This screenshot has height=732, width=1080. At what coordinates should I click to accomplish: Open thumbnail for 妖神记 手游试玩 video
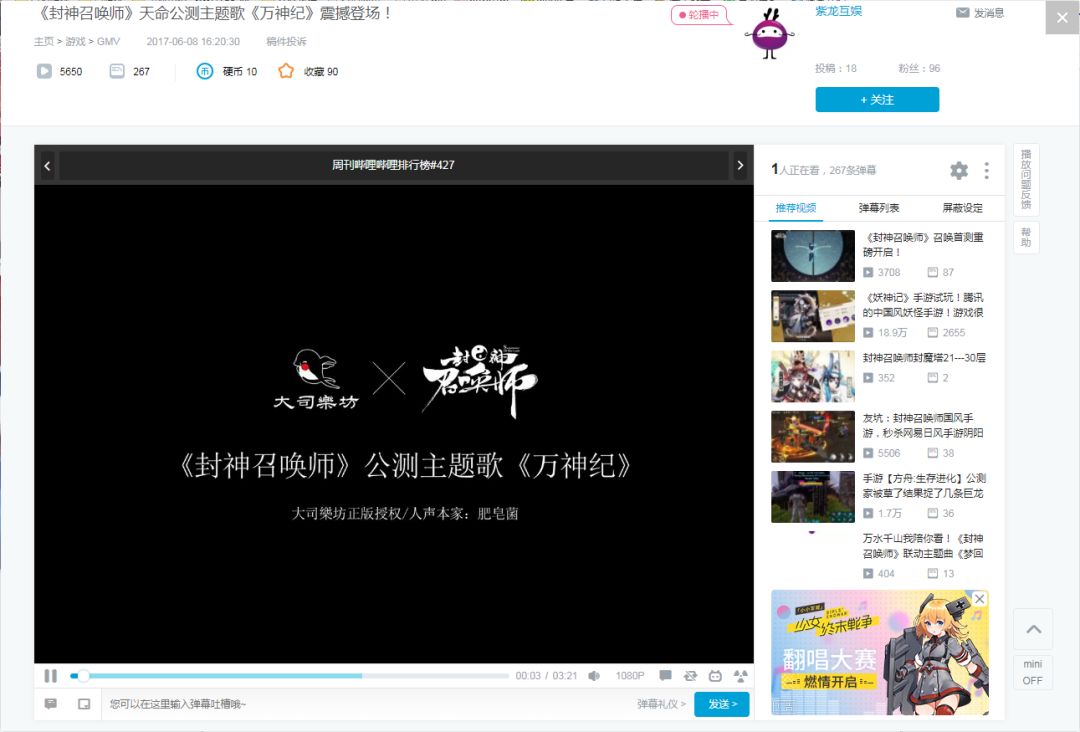coord(813,316)
